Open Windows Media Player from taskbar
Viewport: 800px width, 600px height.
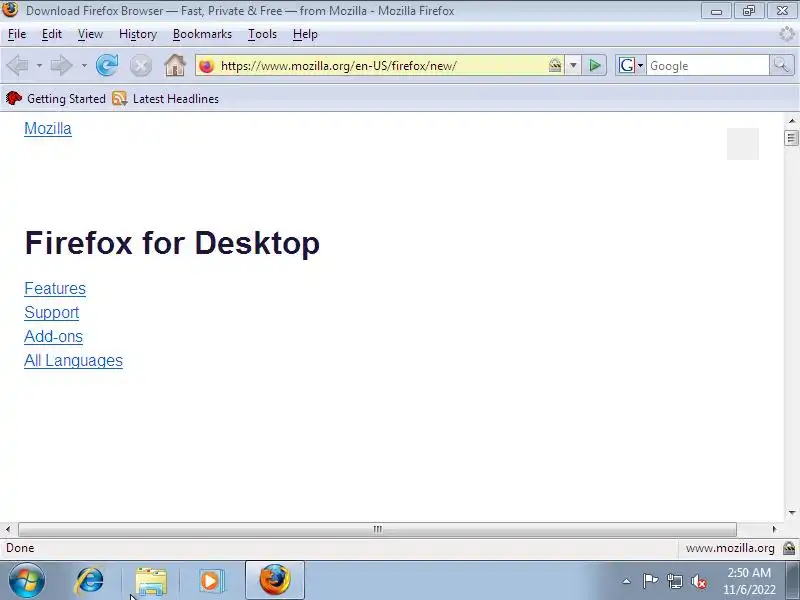coord(211,581)
